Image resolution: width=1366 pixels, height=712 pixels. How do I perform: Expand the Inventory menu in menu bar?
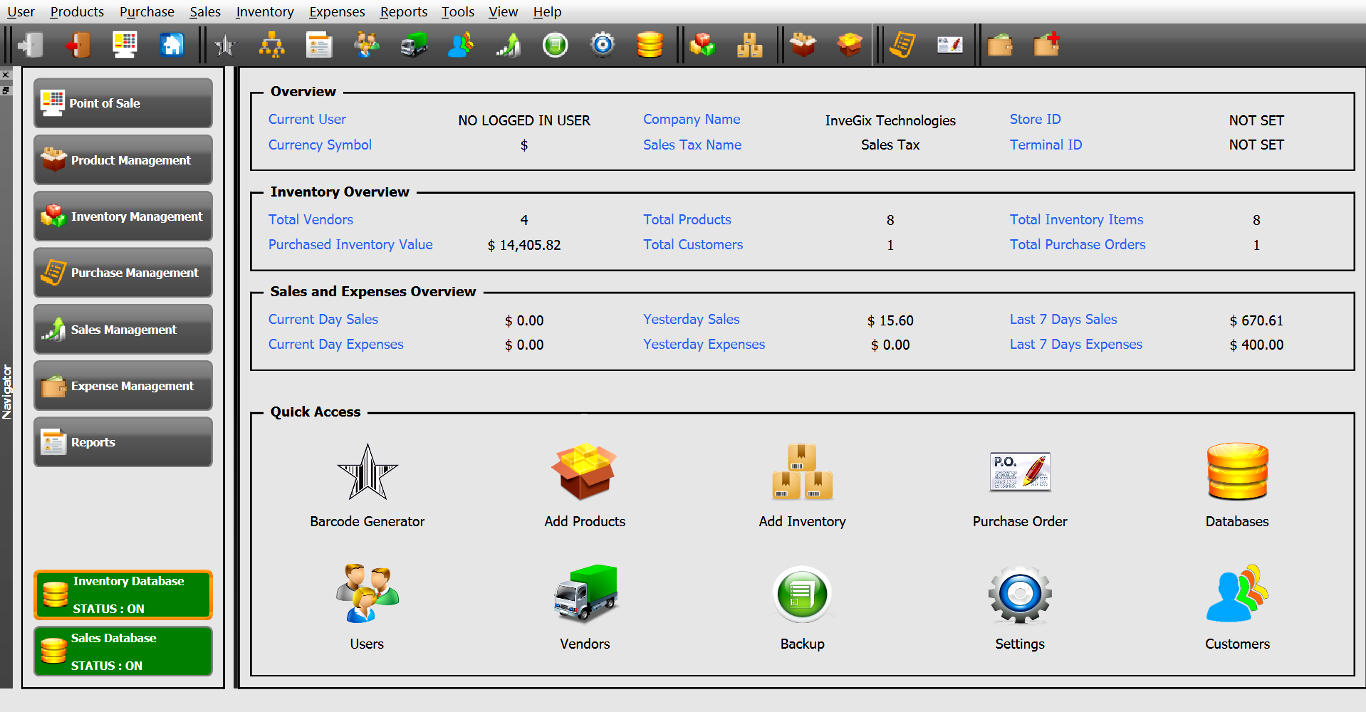pos(265,12)
